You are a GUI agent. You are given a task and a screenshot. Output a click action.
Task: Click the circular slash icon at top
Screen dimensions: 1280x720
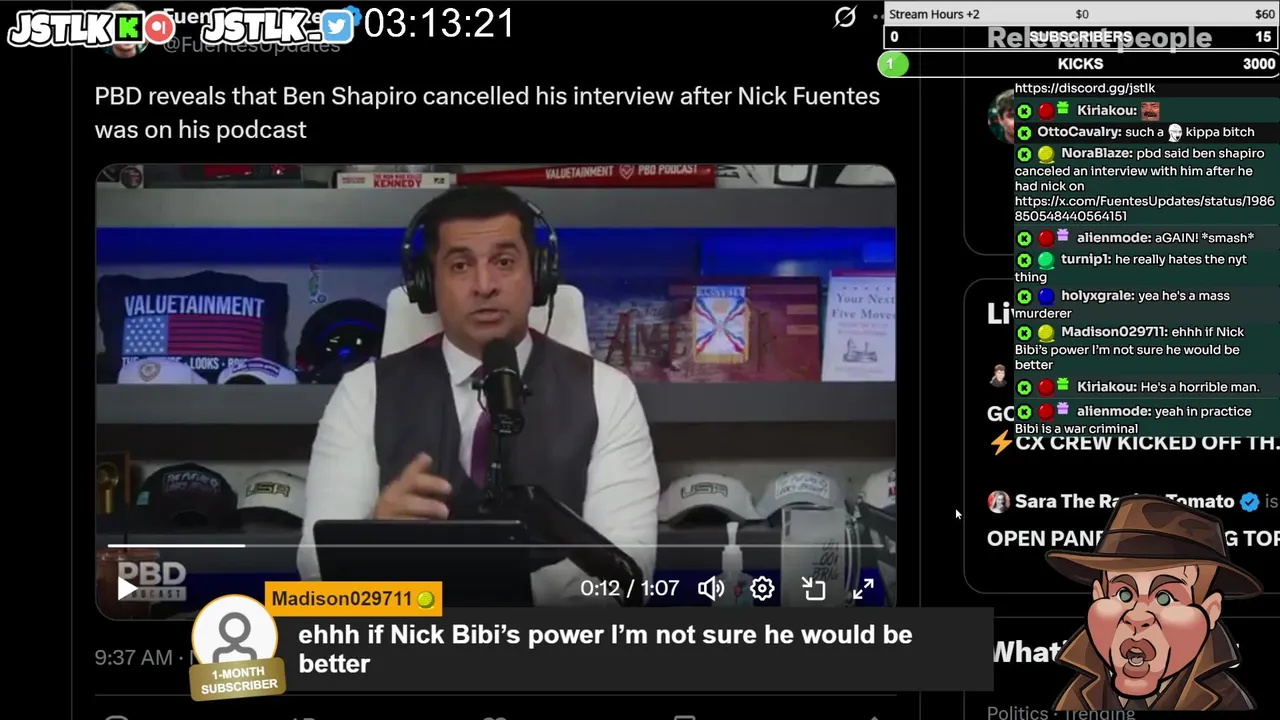845,17
